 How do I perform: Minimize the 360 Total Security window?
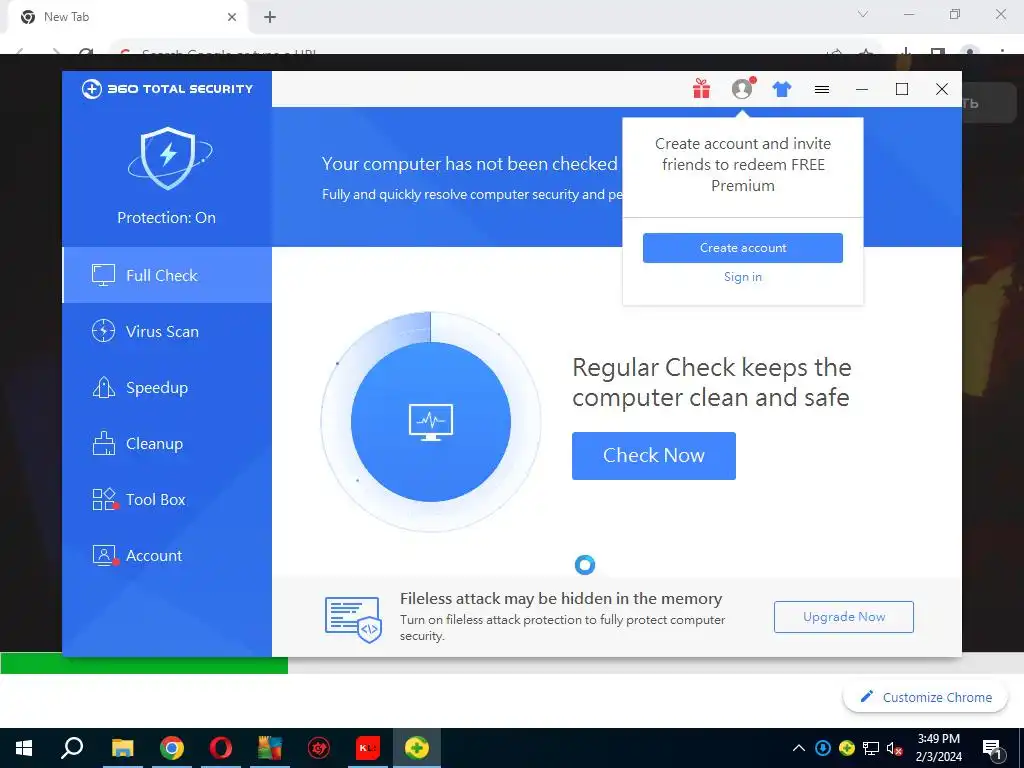click(x=862, y=89)
